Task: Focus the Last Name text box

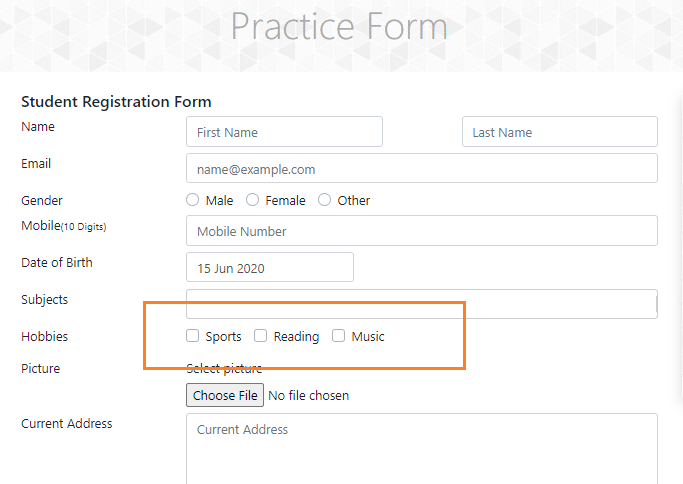Action: point(559,132)
